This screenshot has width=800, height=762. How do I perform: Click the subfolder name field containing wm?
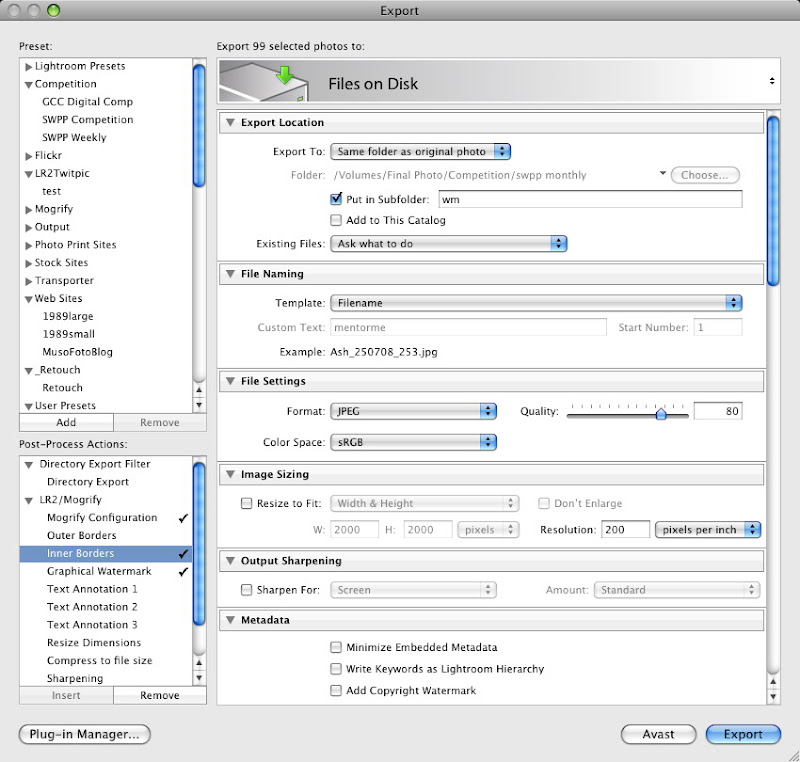[x=590, y=199]
